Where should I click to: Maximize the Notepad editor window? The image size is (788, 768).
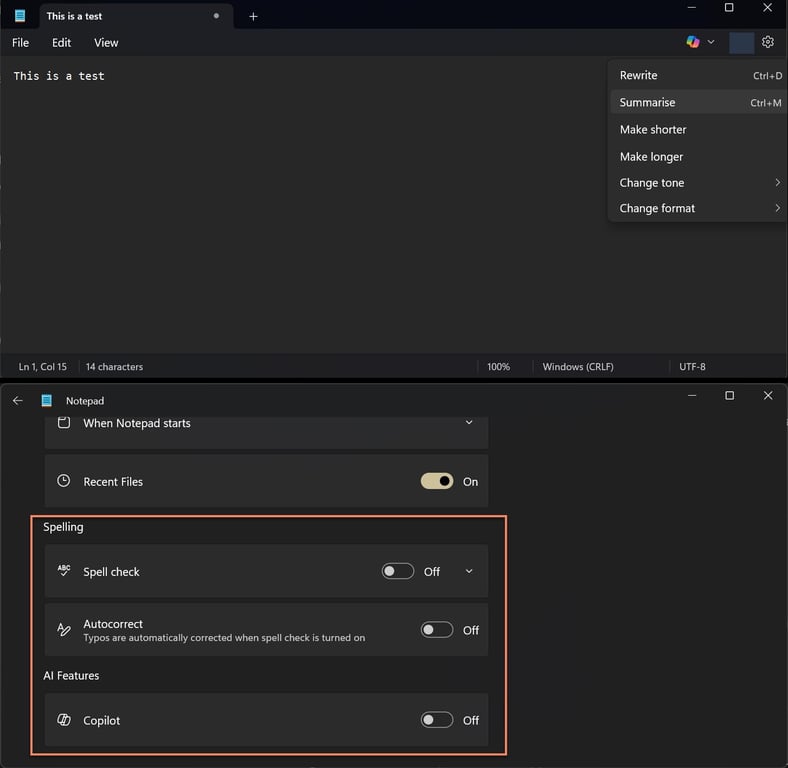coord(729,8)
